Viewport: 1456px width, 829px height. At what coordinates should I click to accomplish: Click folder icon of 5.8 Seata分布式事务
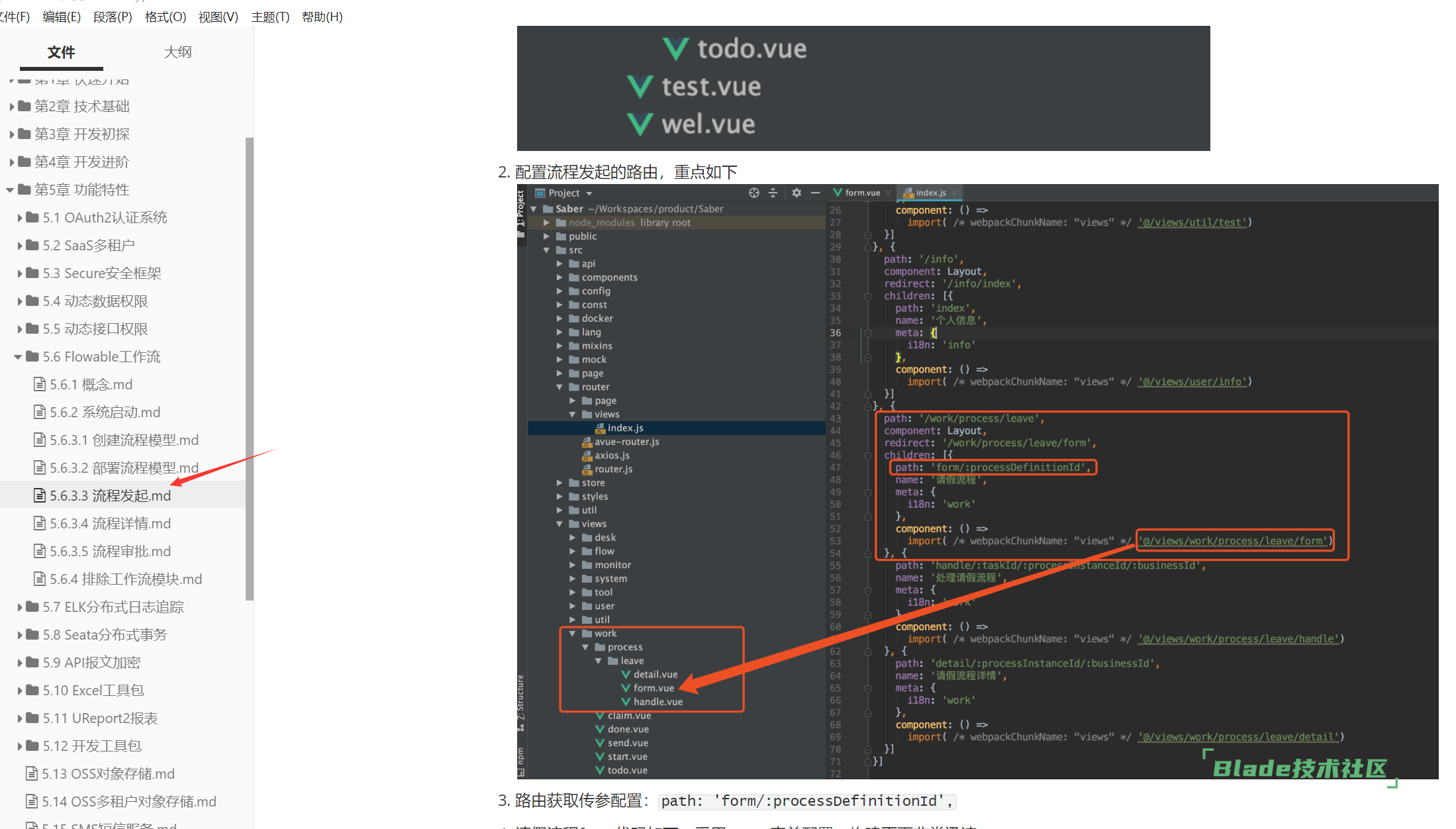(32, 634)
